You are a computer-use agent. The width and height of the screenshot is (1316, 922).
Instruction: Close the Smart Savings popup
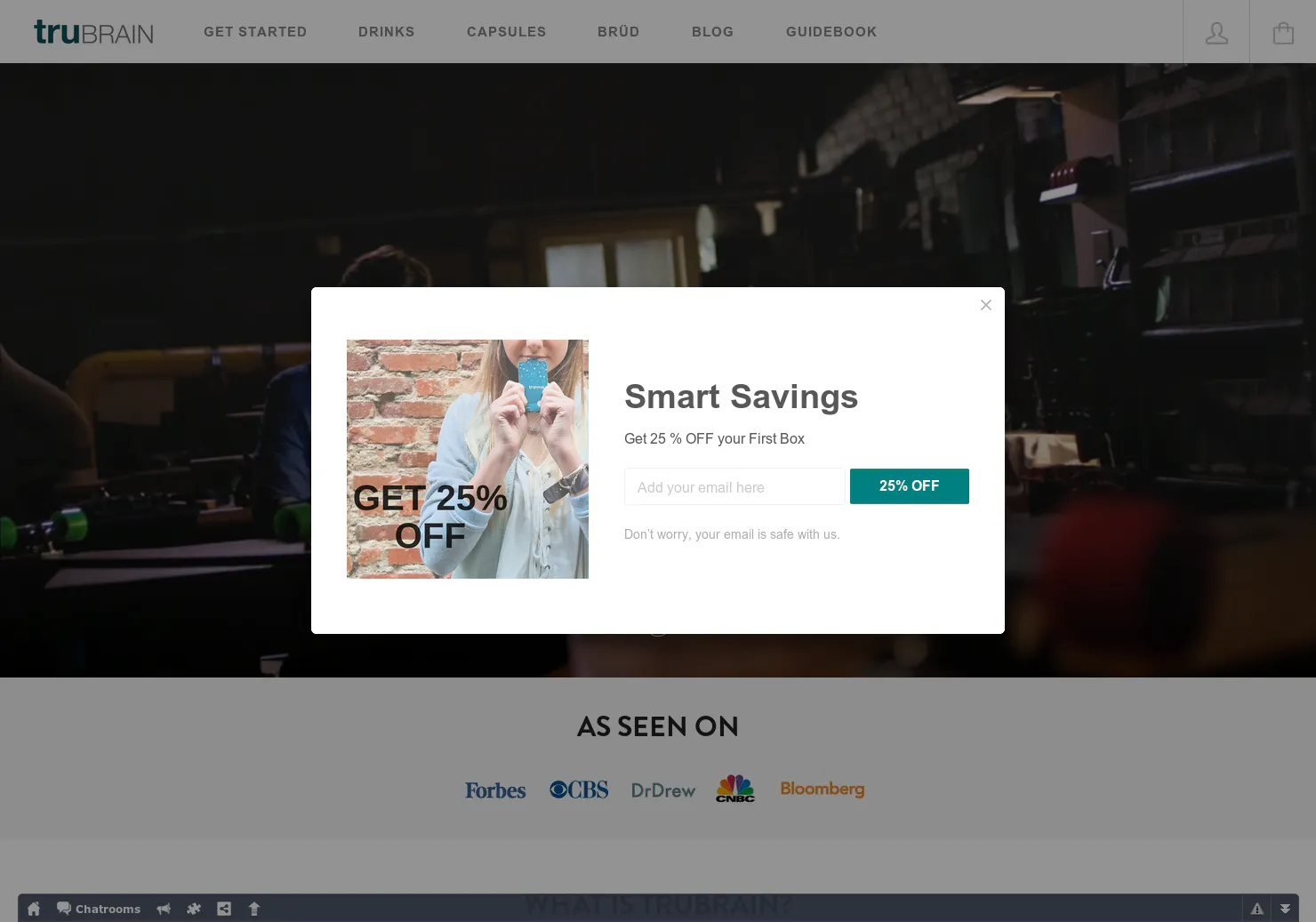986,305
